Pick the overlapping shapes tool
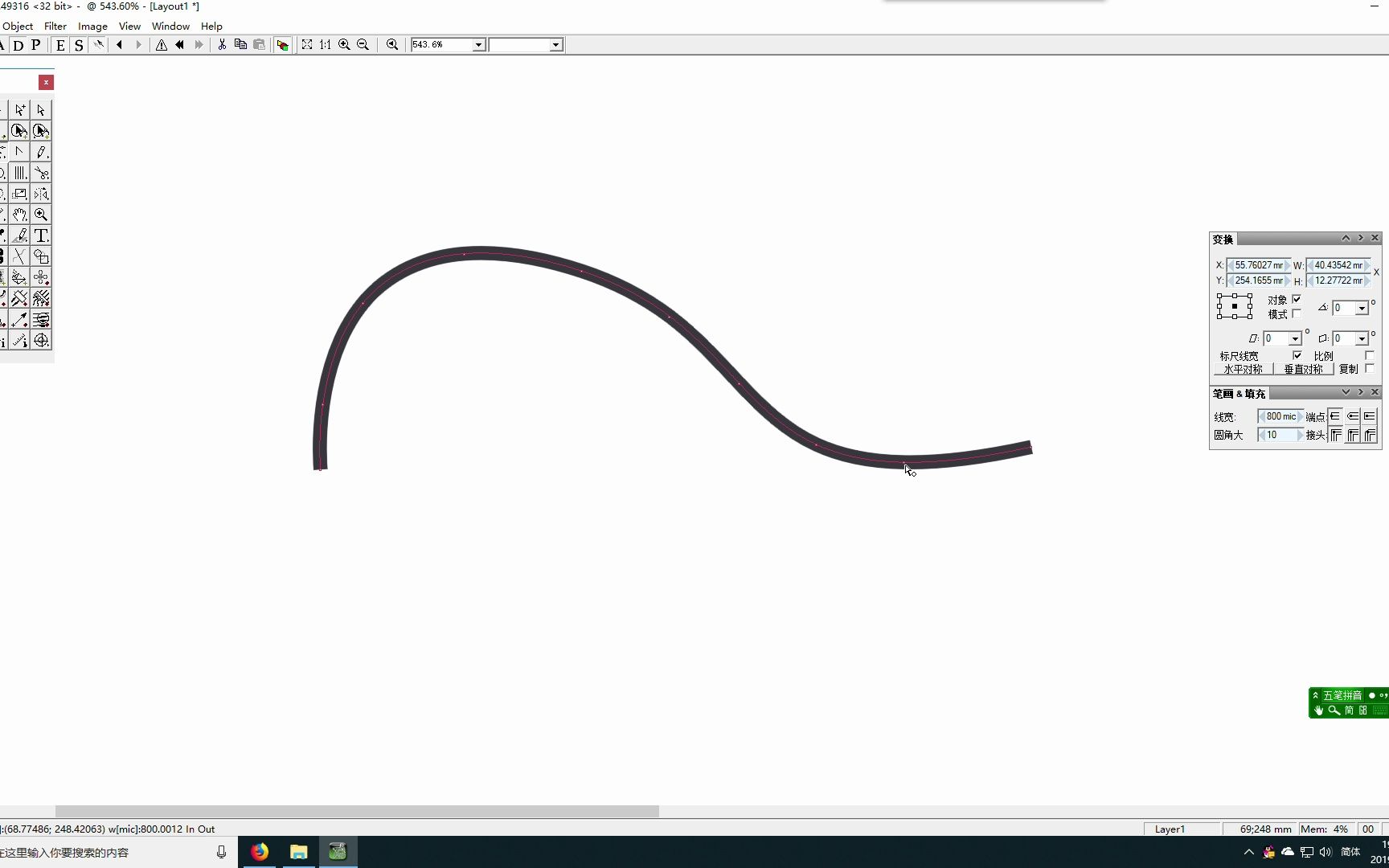Viewport: 1389px width, 868px height. pyautogui.click(x=41, y=256)
